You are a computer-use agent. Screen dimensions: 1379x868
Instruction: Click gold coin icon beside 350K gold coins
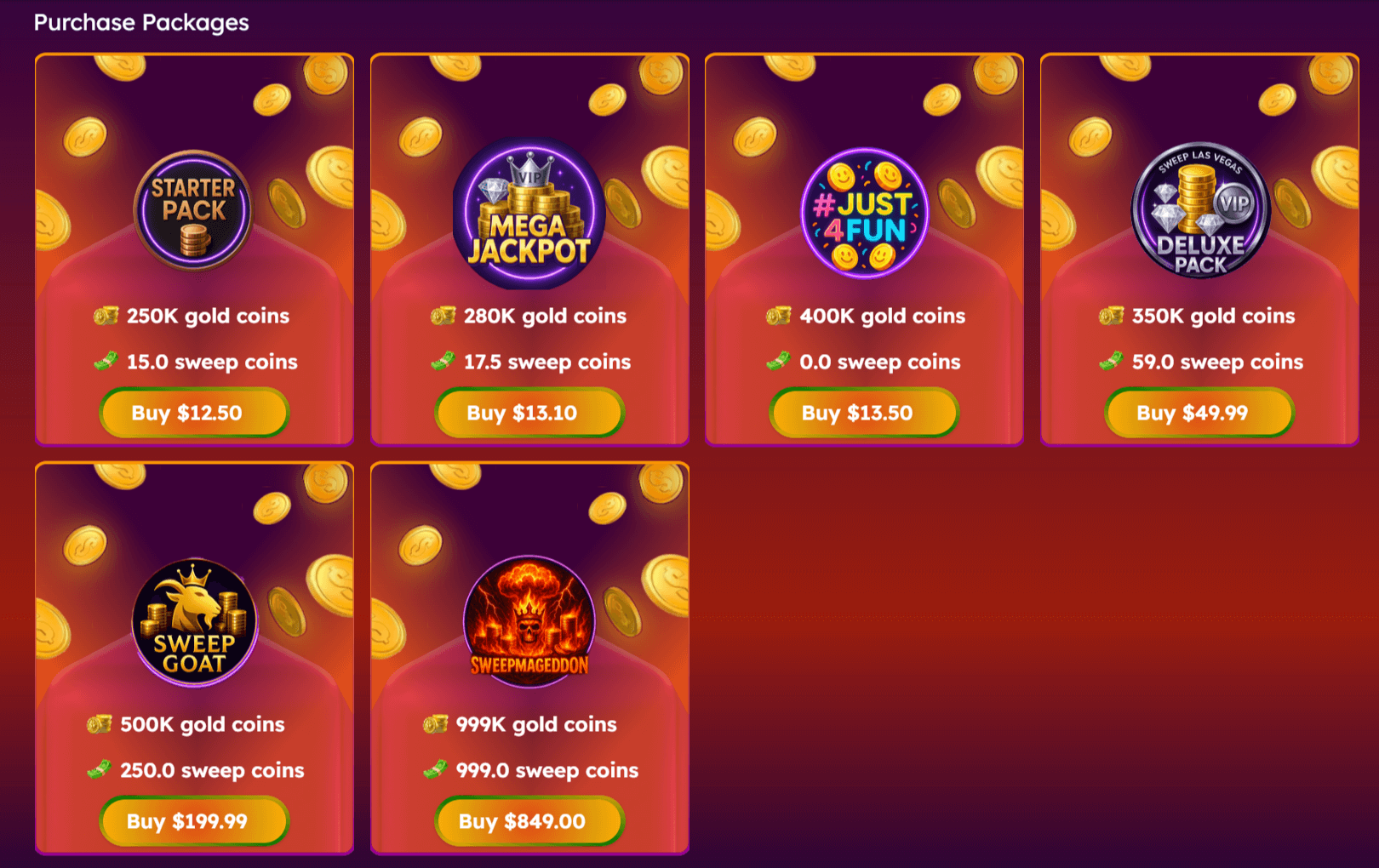1111,316
